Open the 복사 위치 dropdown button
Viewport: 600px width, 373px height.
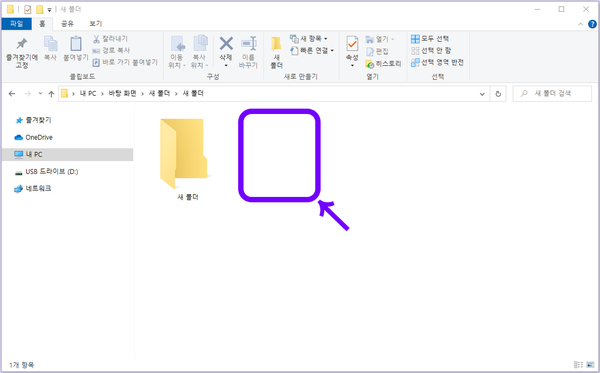point(199,52)
